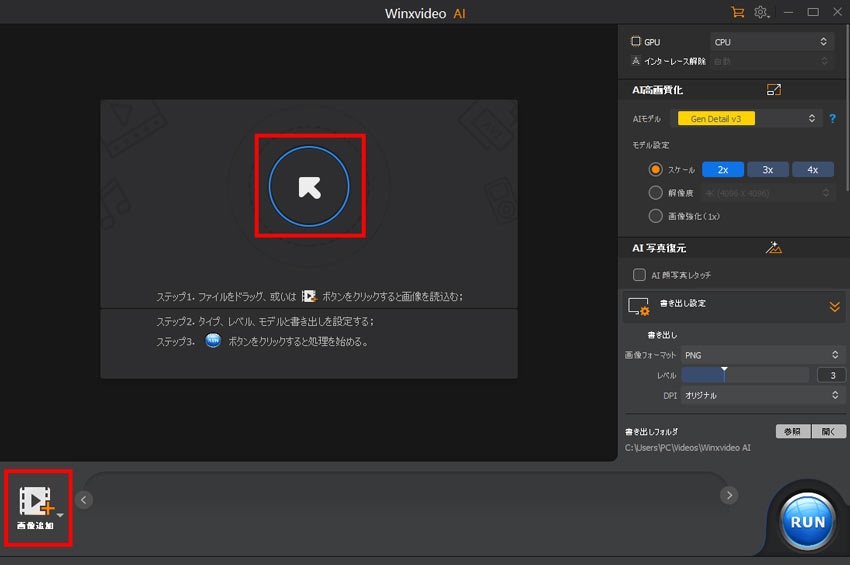850x565 pixels.
Task: Click the インターレース解除 icon
Action: tap(636, 61)
